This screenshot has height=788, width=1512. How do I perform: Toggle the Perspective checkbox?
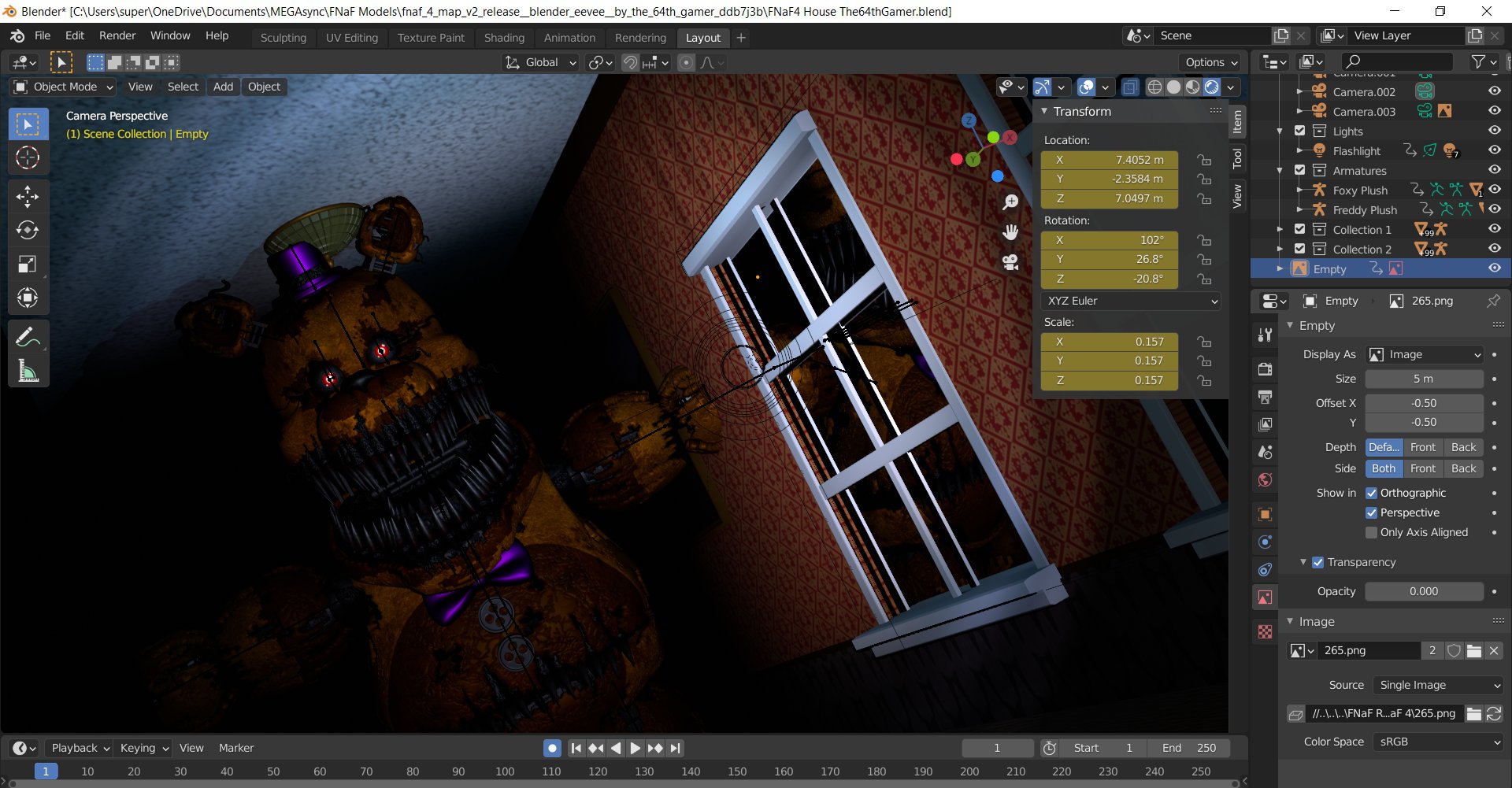pos(1371,512)
